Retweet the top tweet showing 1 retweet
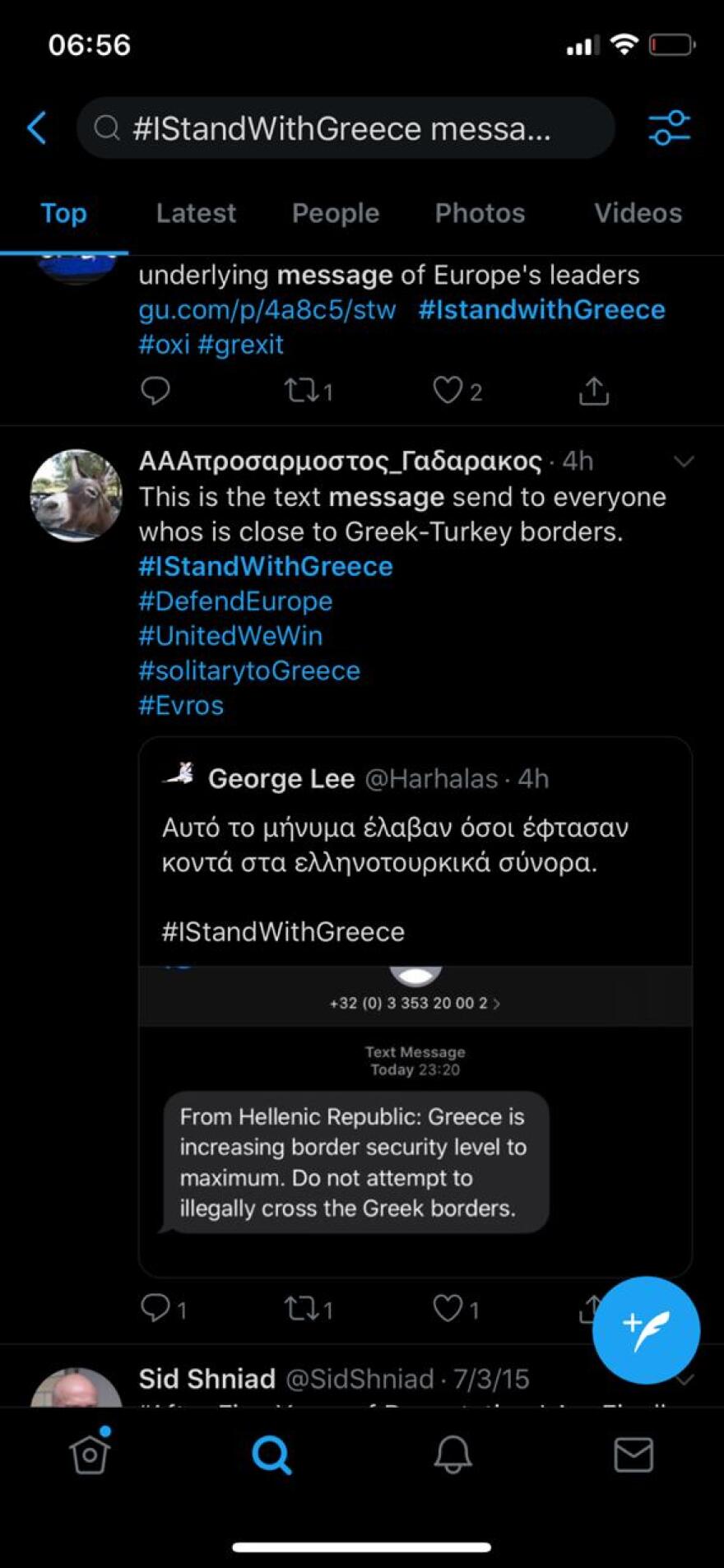Image resolution: width=724 pixels, height=1568 pixels. coord(301,392)
